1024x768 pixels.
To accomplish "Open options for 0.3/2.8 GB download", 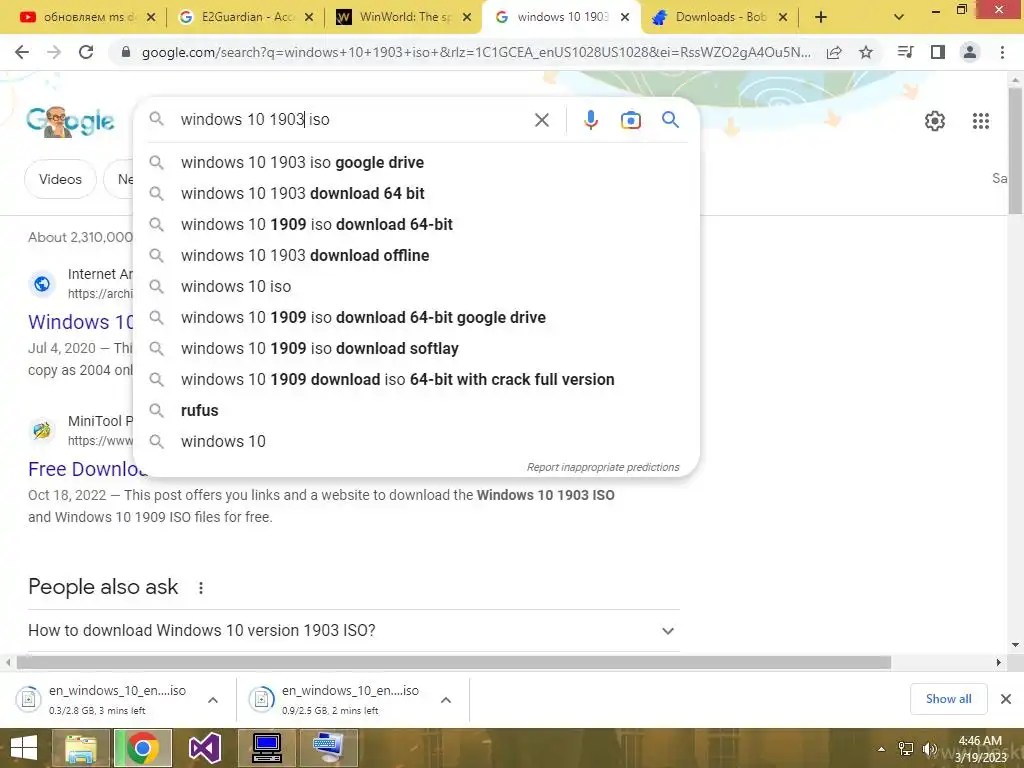I will coord(213,700).
